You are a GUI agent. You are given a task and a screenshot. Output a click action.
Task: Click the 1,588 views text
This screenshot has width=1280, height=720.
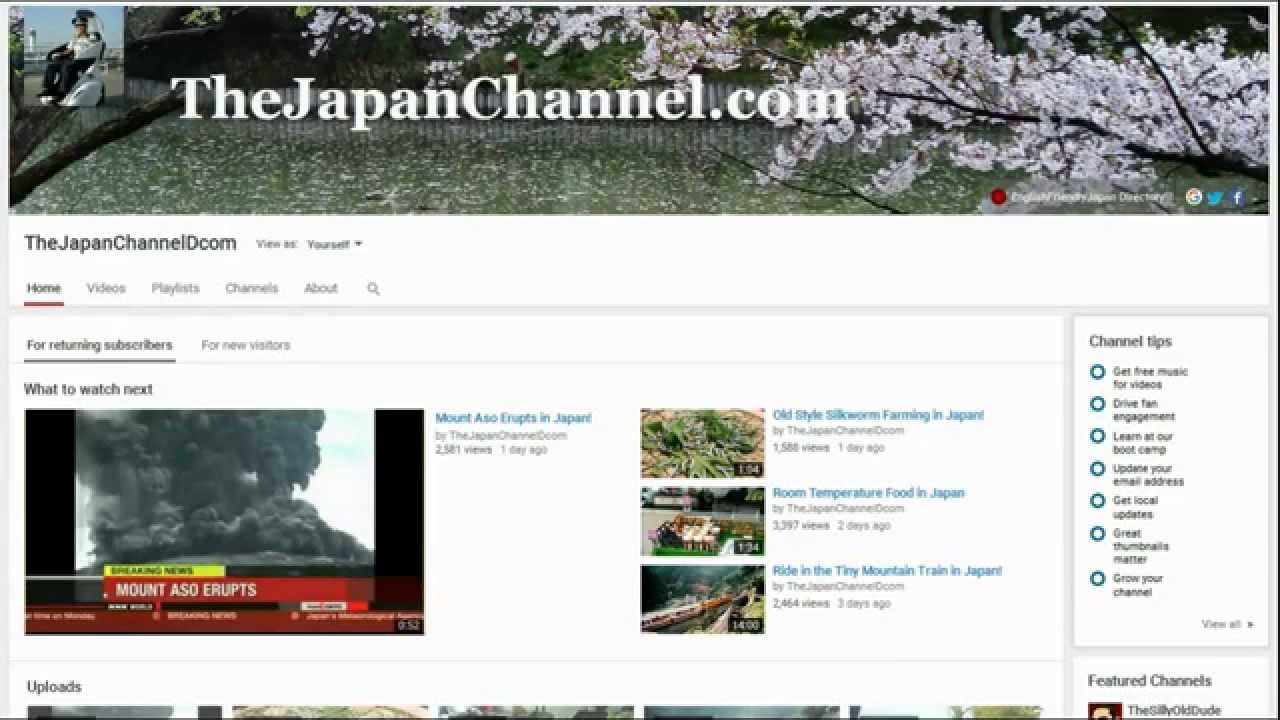(x=801, y=447)
